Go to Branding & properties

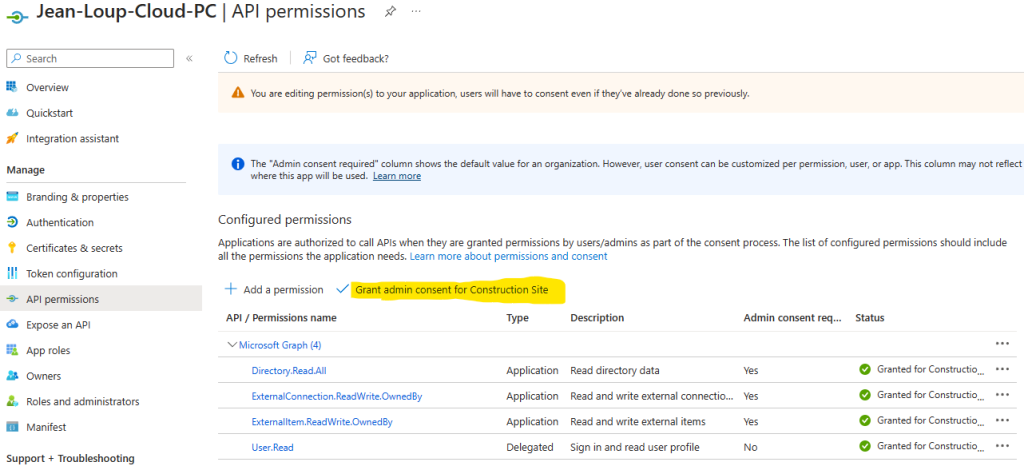[77, 196]
